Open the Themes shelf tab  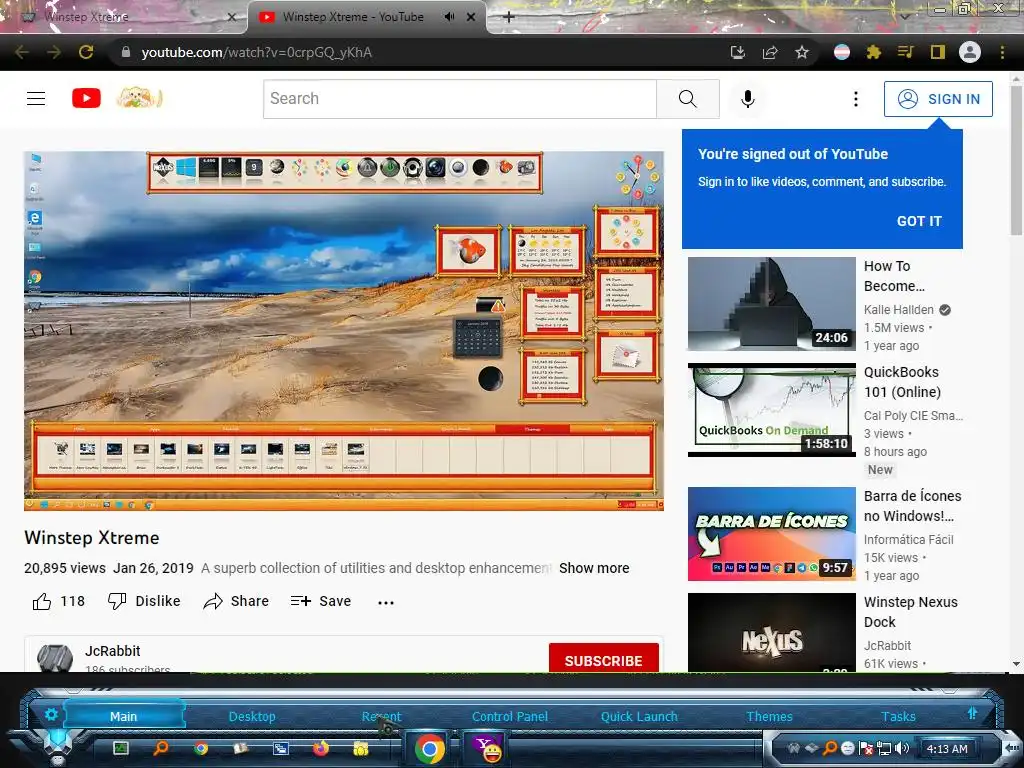769,716
